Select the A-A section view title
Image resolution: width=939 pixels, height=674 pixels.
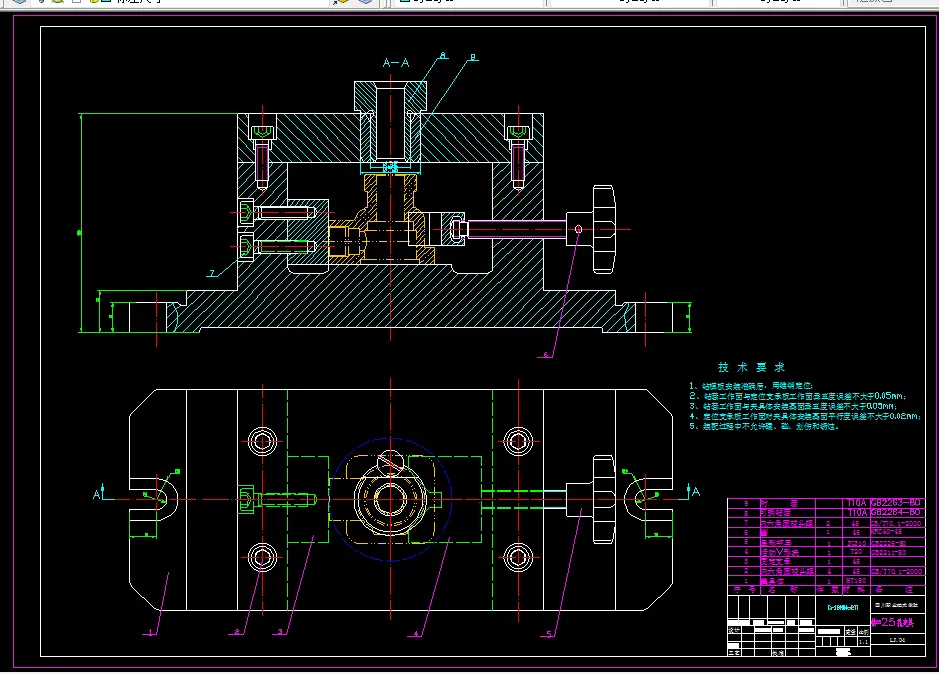coord(396,62)
